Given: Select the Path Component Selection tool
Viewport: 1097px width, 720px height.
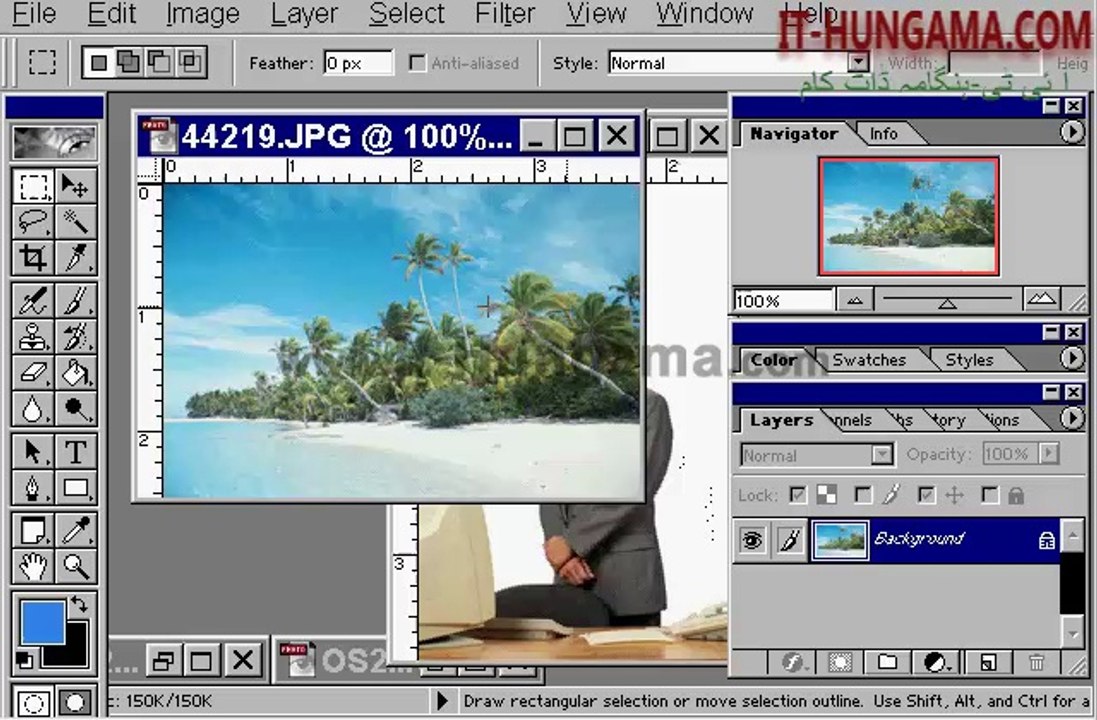Looking at the screenshot, I should pos(33,452).
